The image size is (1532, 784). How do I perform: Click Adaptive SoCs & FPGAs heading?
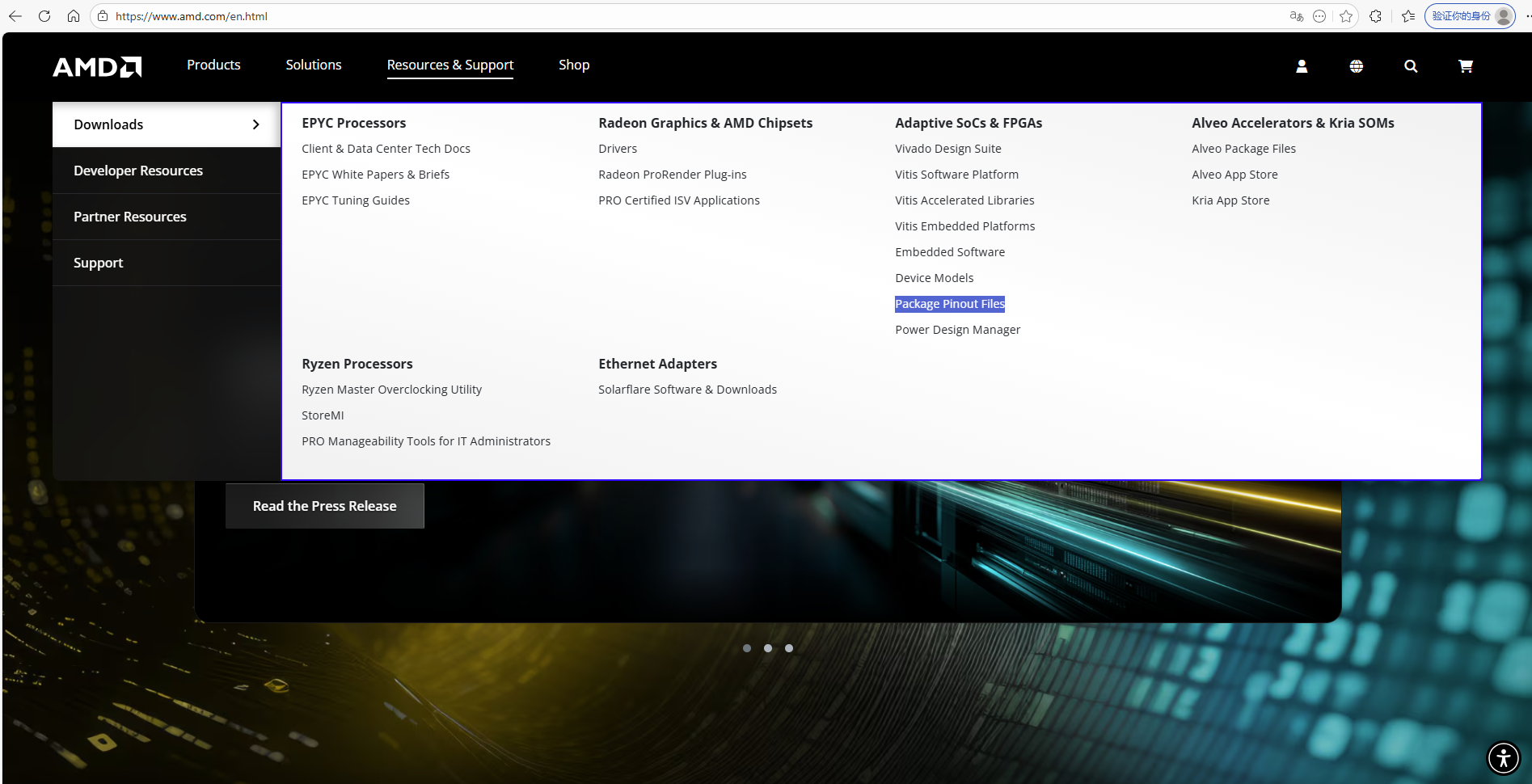969,123
